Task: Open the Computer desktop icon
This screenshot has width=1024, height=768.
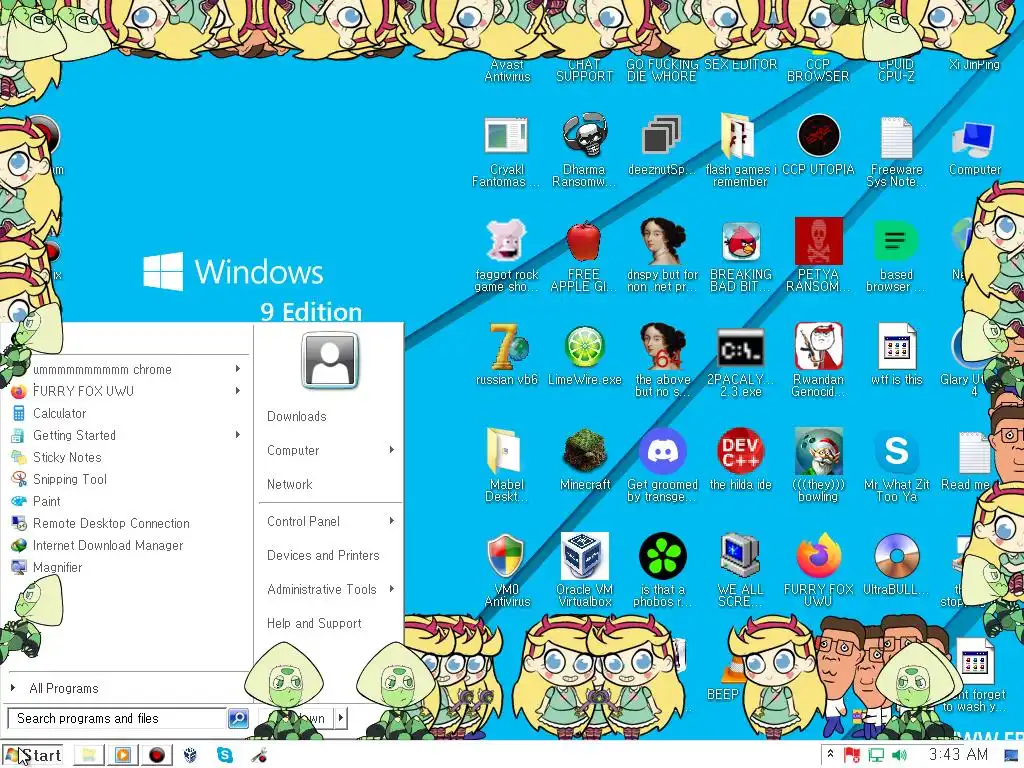Action: click(973, 138)
